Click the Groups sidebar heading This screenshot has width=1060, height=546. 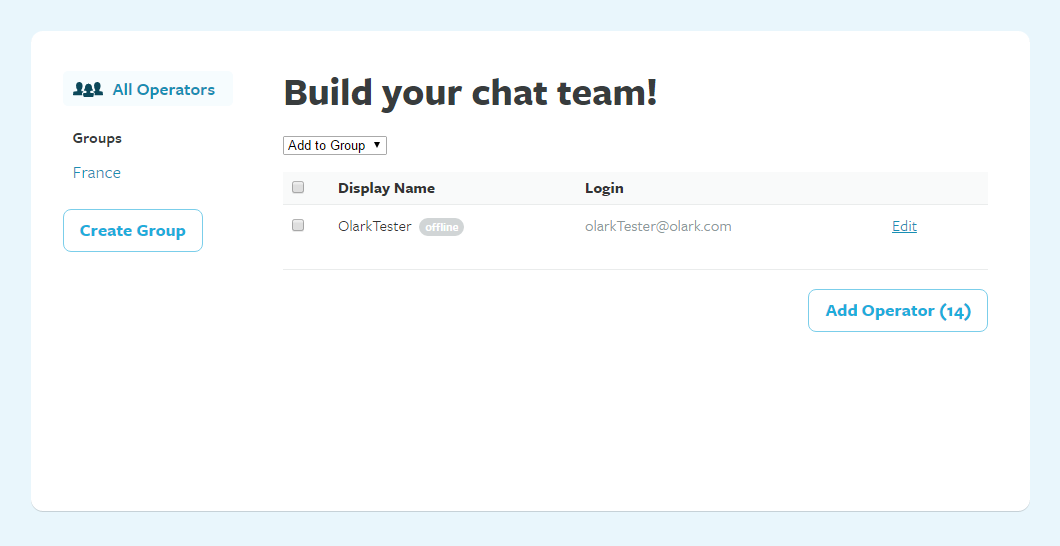(x=97, y=139)
